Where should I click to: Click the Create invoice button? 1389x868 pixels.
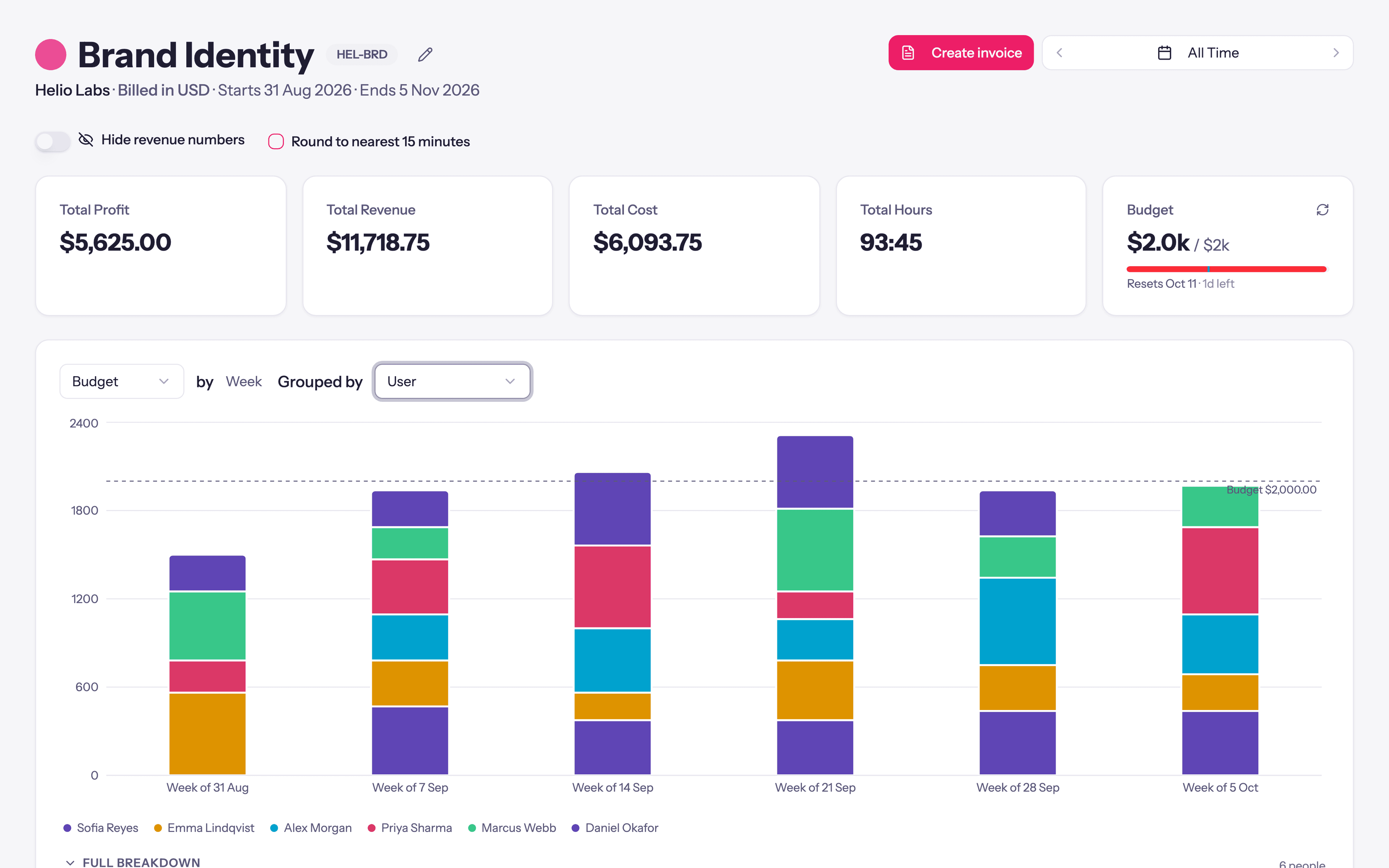coord(961,53)
